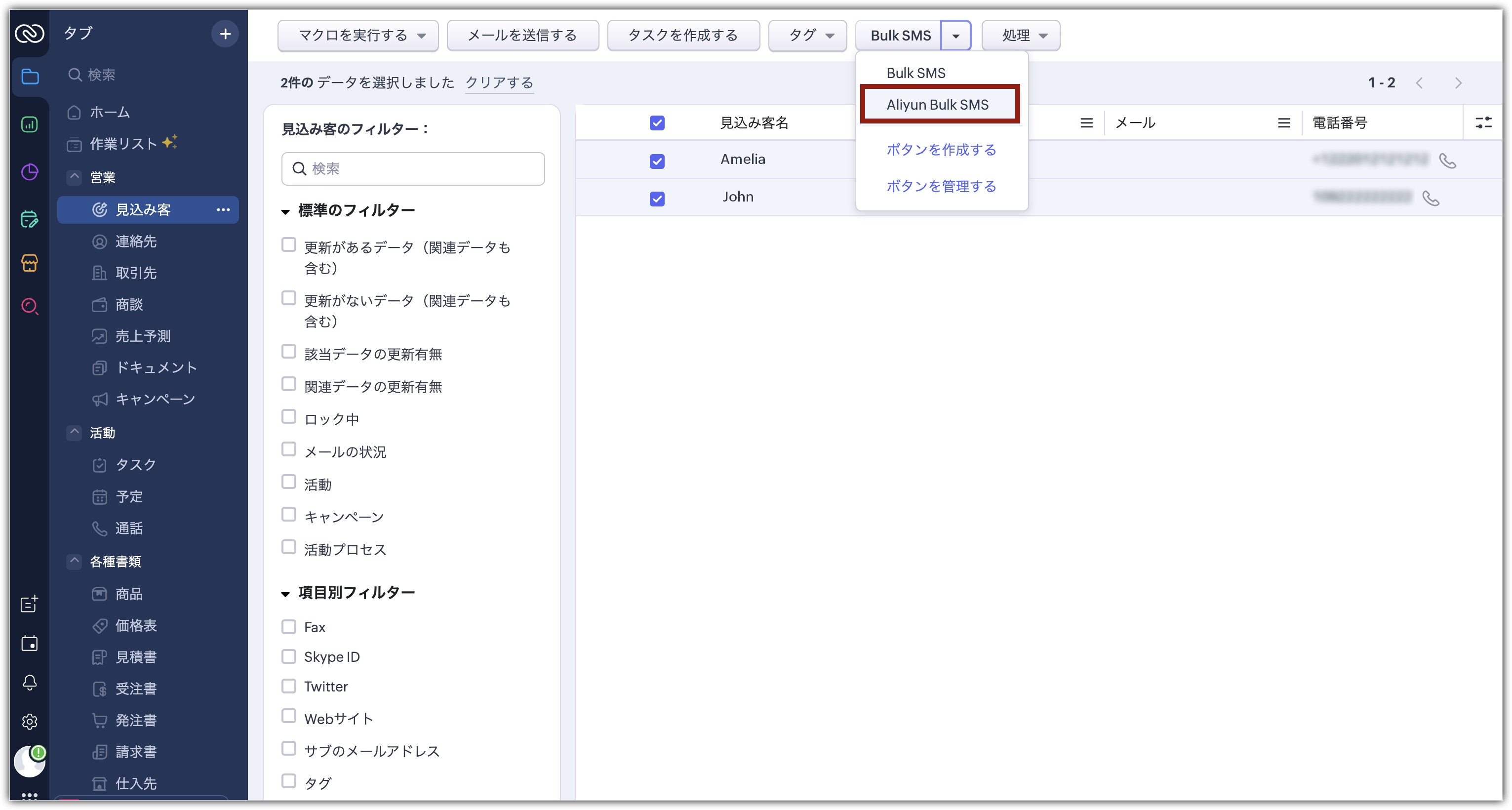Open the マクロを実行する dropdown
1512x810 pixels.
[x=358, y=36]
